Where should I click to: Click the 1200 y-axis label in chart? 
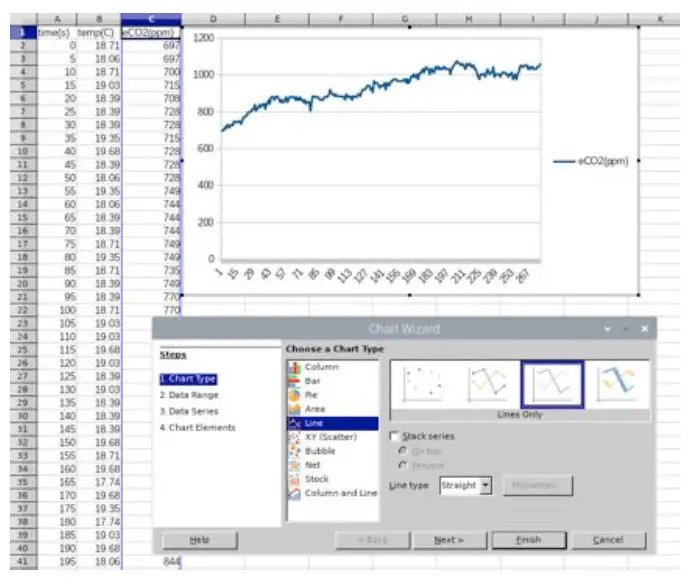(204, 38)
